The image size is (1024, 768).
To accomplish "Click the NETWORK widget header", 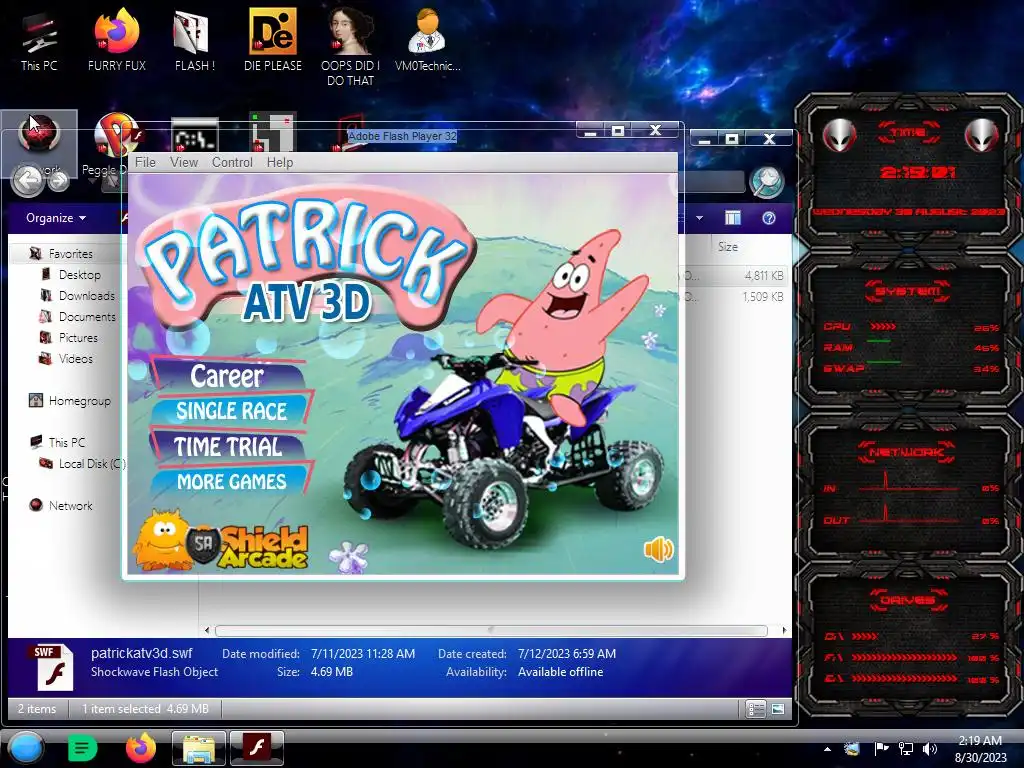I will (908, 451).
